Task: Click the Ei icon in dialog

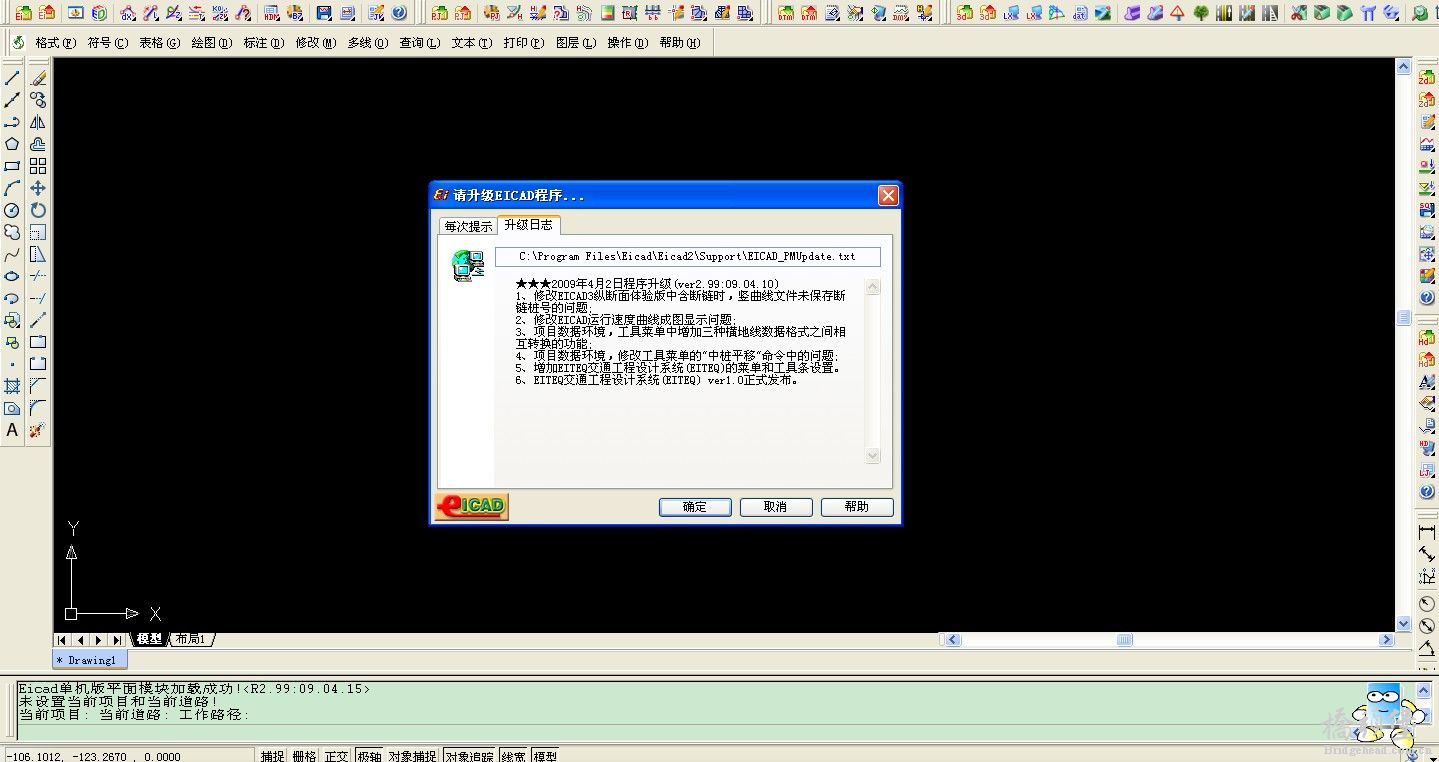Action: (441, 195)
